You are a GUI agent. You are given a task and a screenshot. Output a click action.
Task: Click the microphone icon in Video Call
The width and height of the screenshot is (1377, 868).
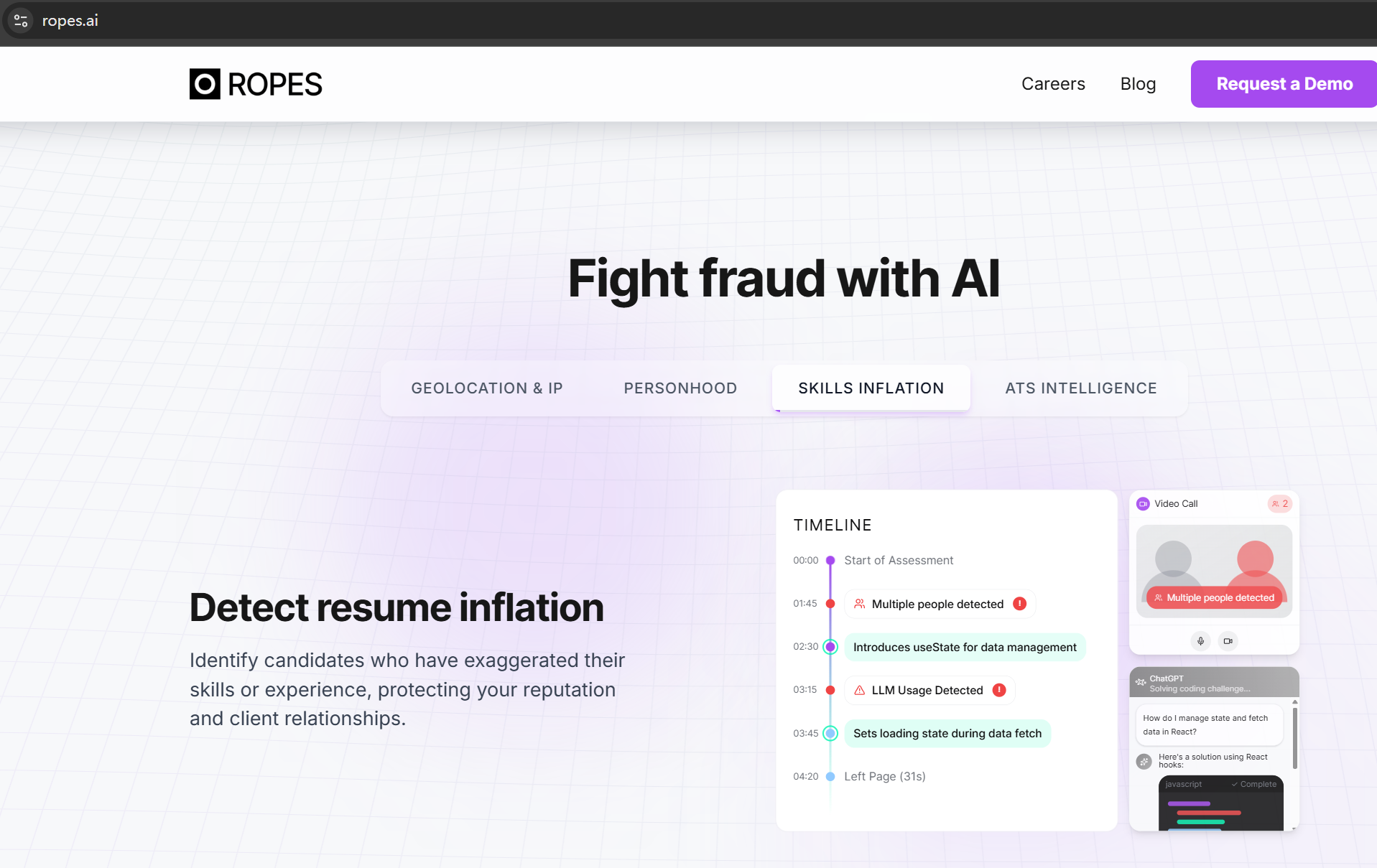pos(1200,641)
